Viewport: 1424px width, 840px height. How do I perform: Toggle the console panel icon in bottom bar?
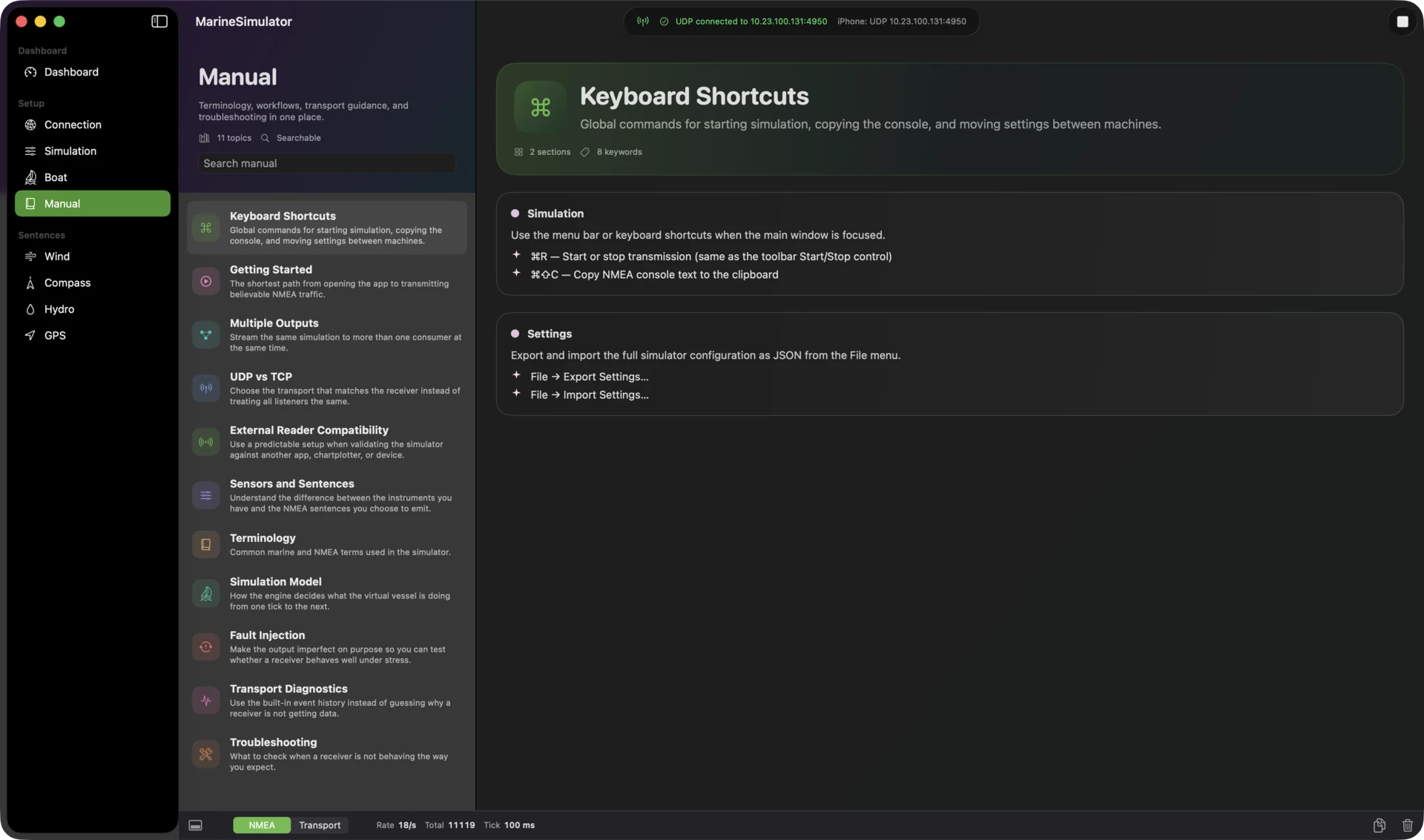tap(196, 825)
